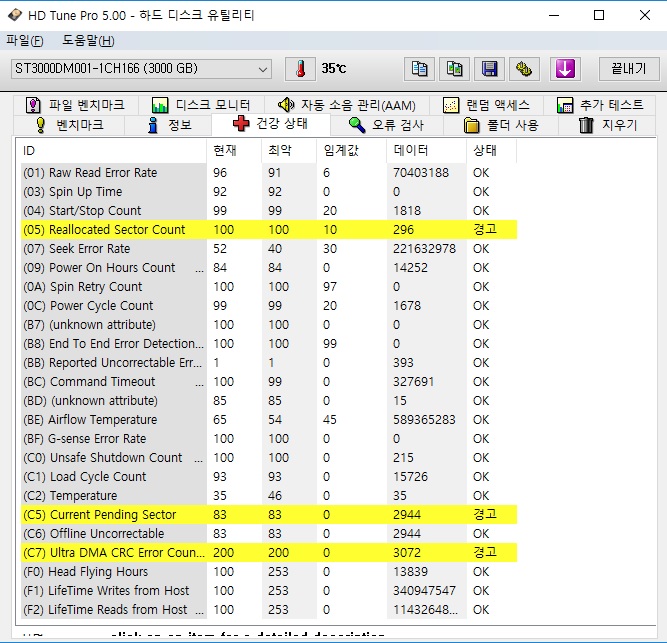Select the 건강 상태 health tab

click(271, 124)
